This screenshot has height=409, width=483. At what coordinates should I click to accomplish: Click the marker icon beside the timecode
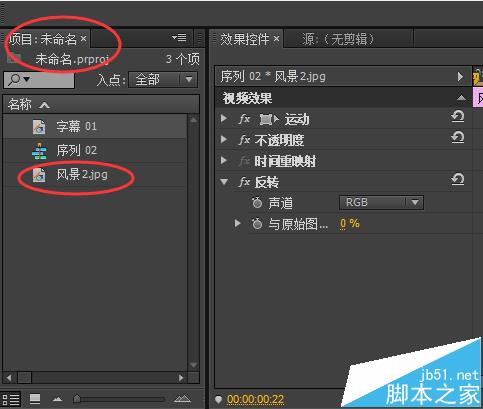tap(218, 399)
